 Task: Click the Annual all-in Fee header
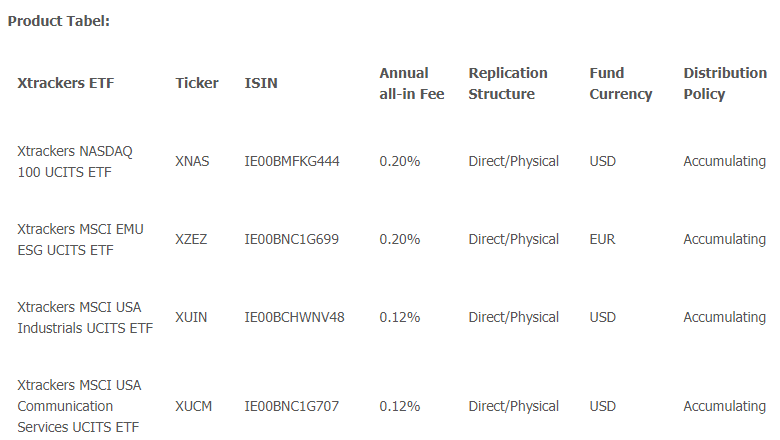tap(411, 84)
